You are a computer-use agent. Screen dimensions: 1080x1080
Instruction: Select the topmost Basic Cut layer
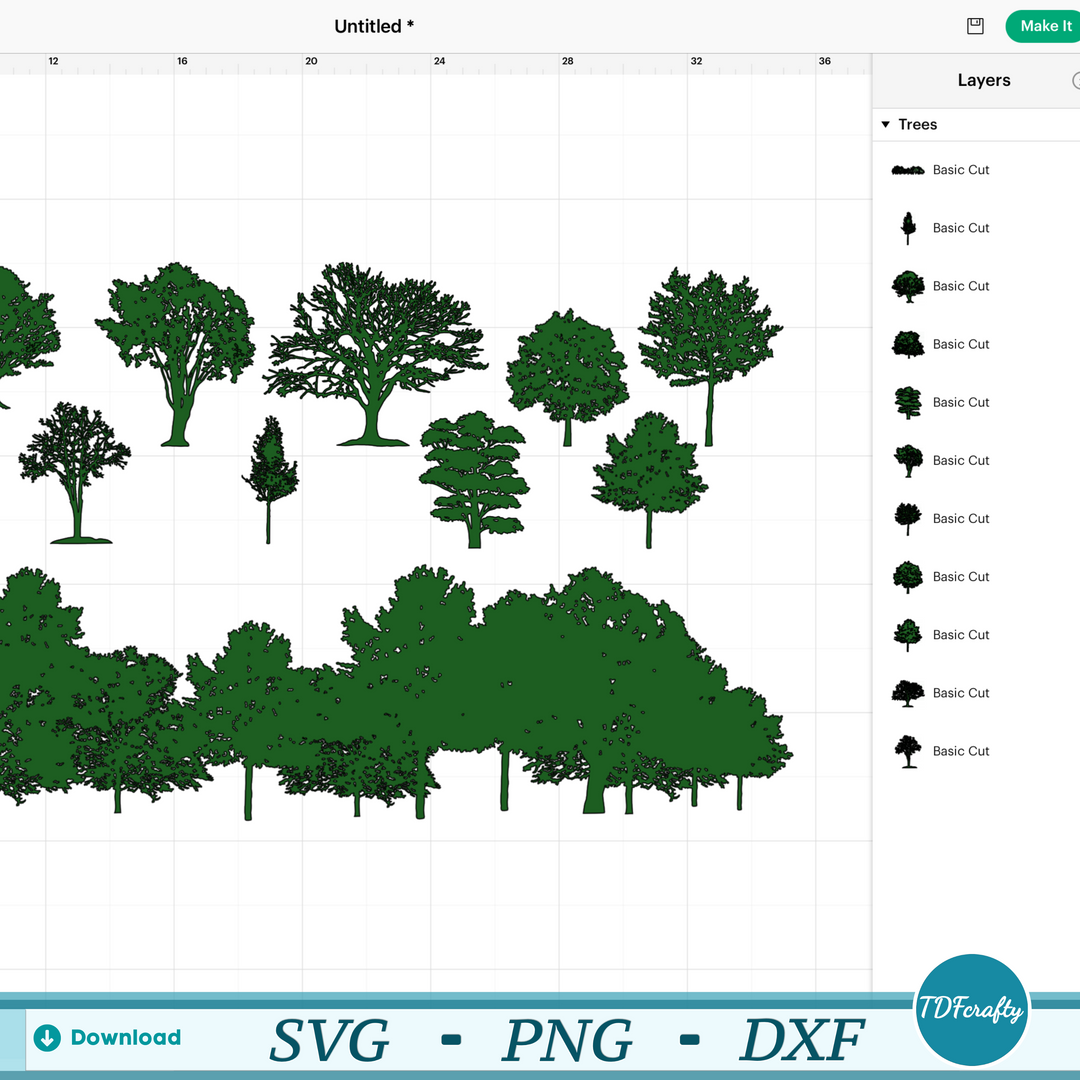pos(961,169)
